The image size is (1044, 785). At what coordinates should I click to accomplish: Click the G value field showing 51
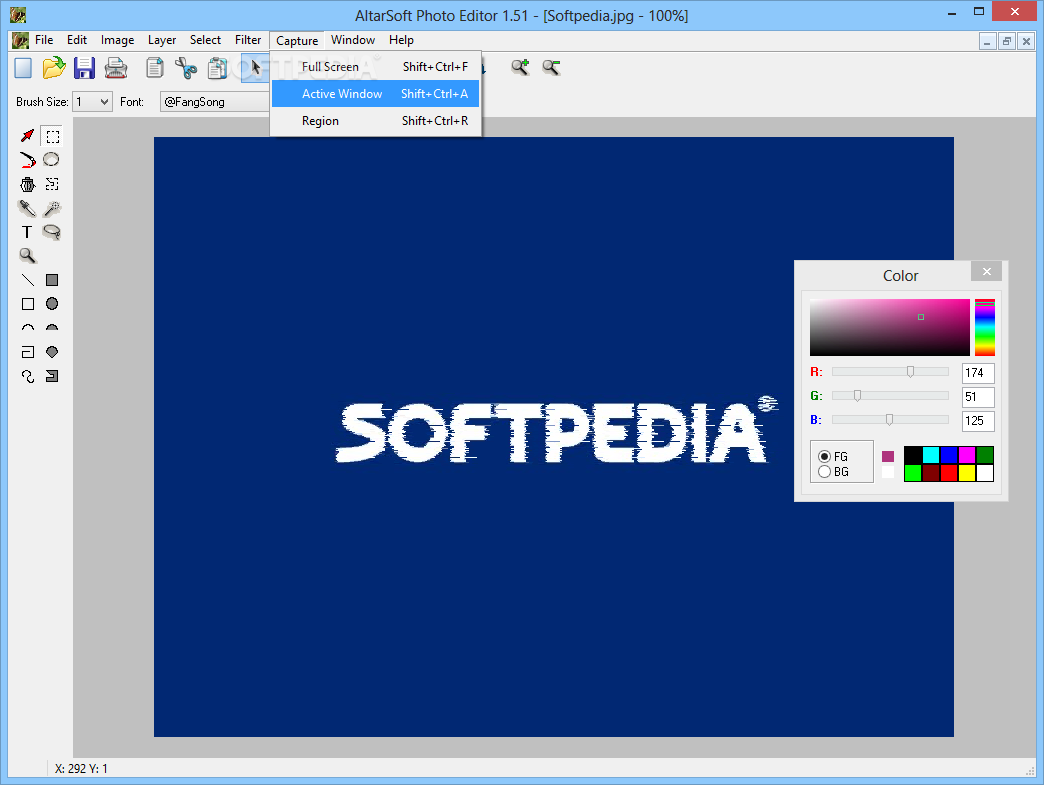pyautogui.click(x=978, y=397)
